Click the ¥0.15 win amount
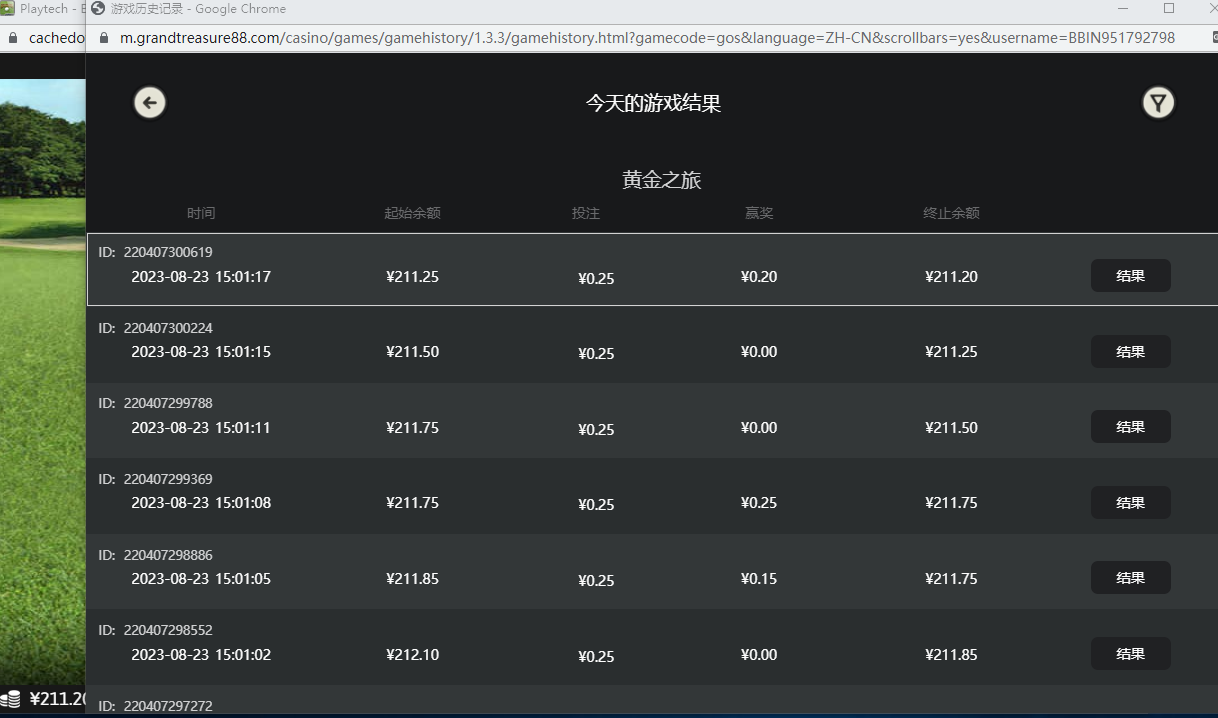Viewport: 1218px width, 718px height. (x=759, y=579)
